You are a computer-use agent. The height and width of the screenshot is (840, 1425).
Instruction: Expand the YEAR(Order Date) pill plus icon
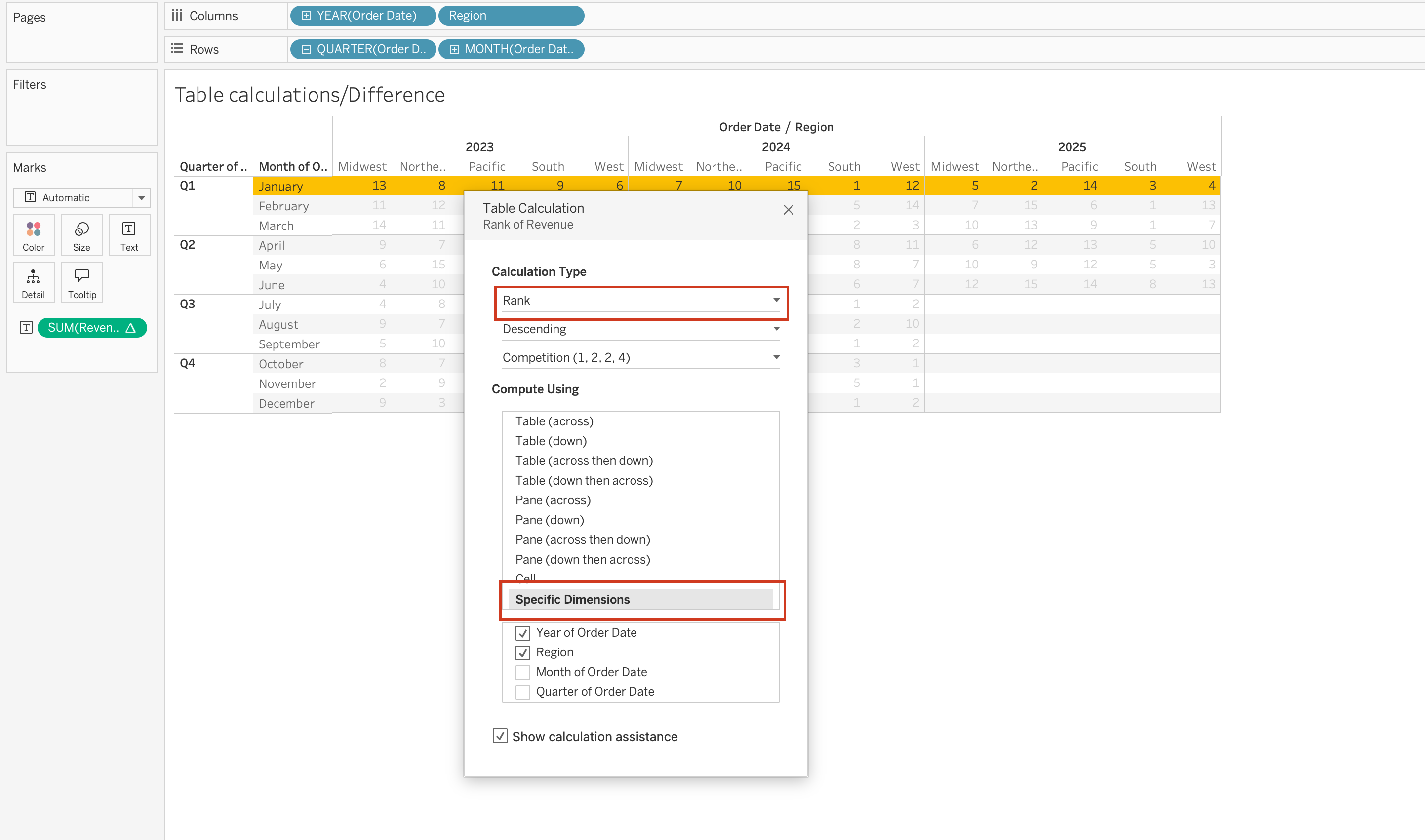306,16
